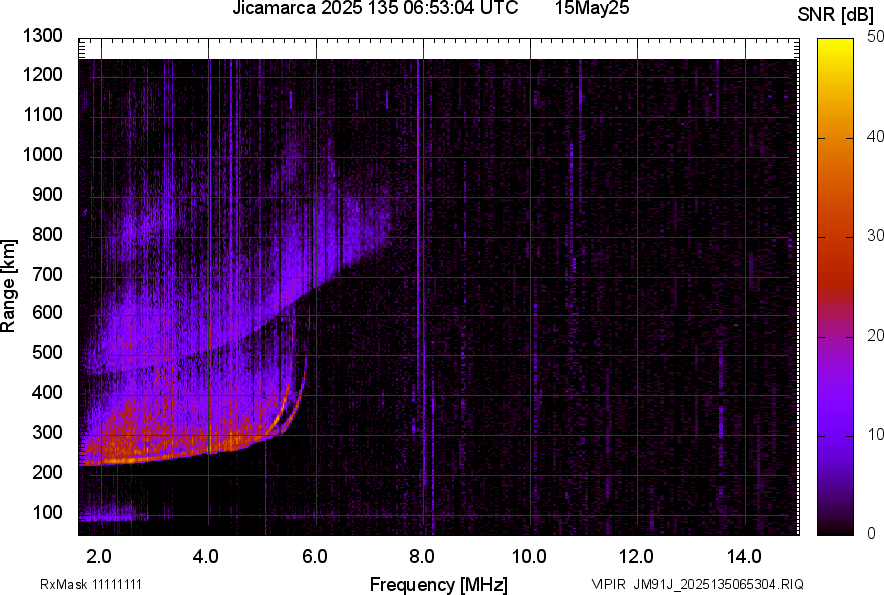This screenshot has height=595, width=884.
Task: Click the 8.0 frequency tick label
Action: pos(422,556)
